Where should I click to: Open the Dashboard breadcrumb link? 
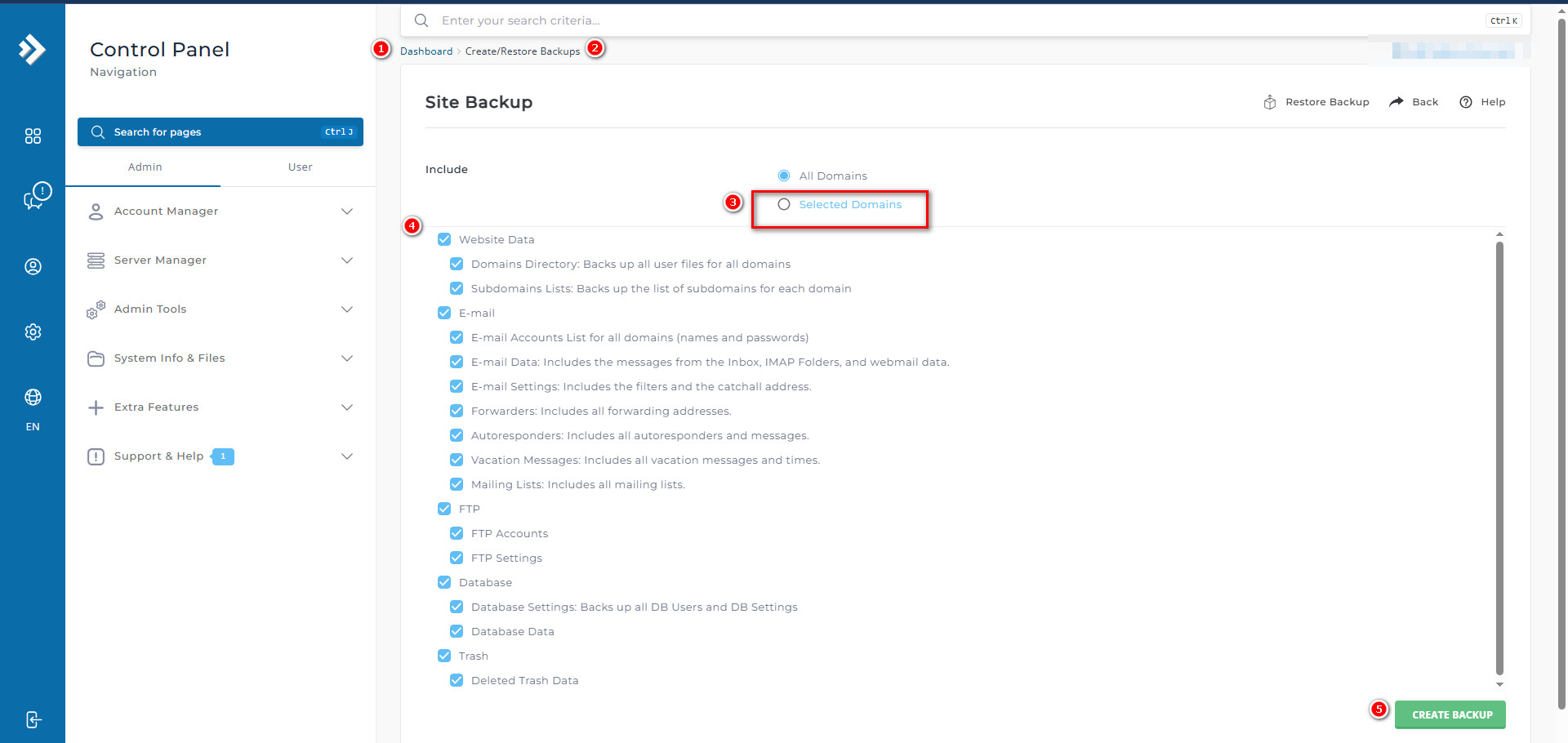click(x=425, y=51)
